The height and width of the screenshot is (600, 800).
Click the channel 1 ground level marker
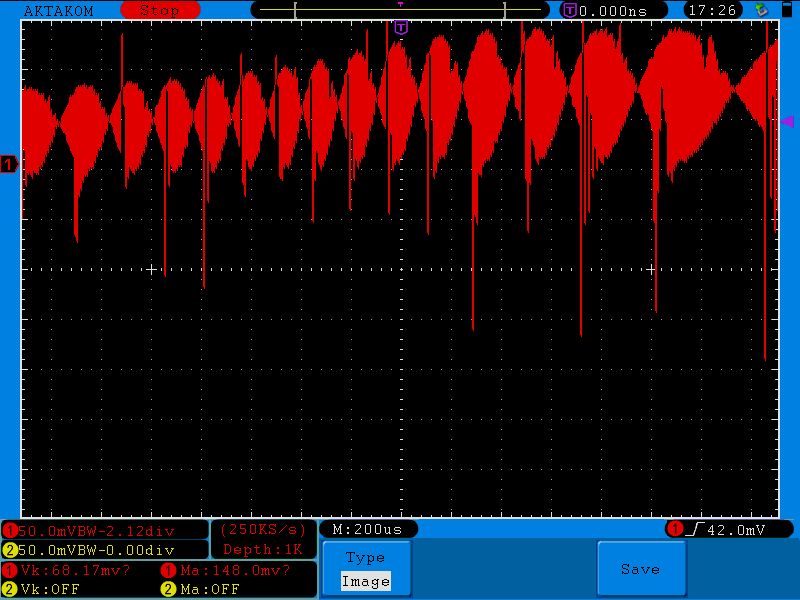pos(9,164)
